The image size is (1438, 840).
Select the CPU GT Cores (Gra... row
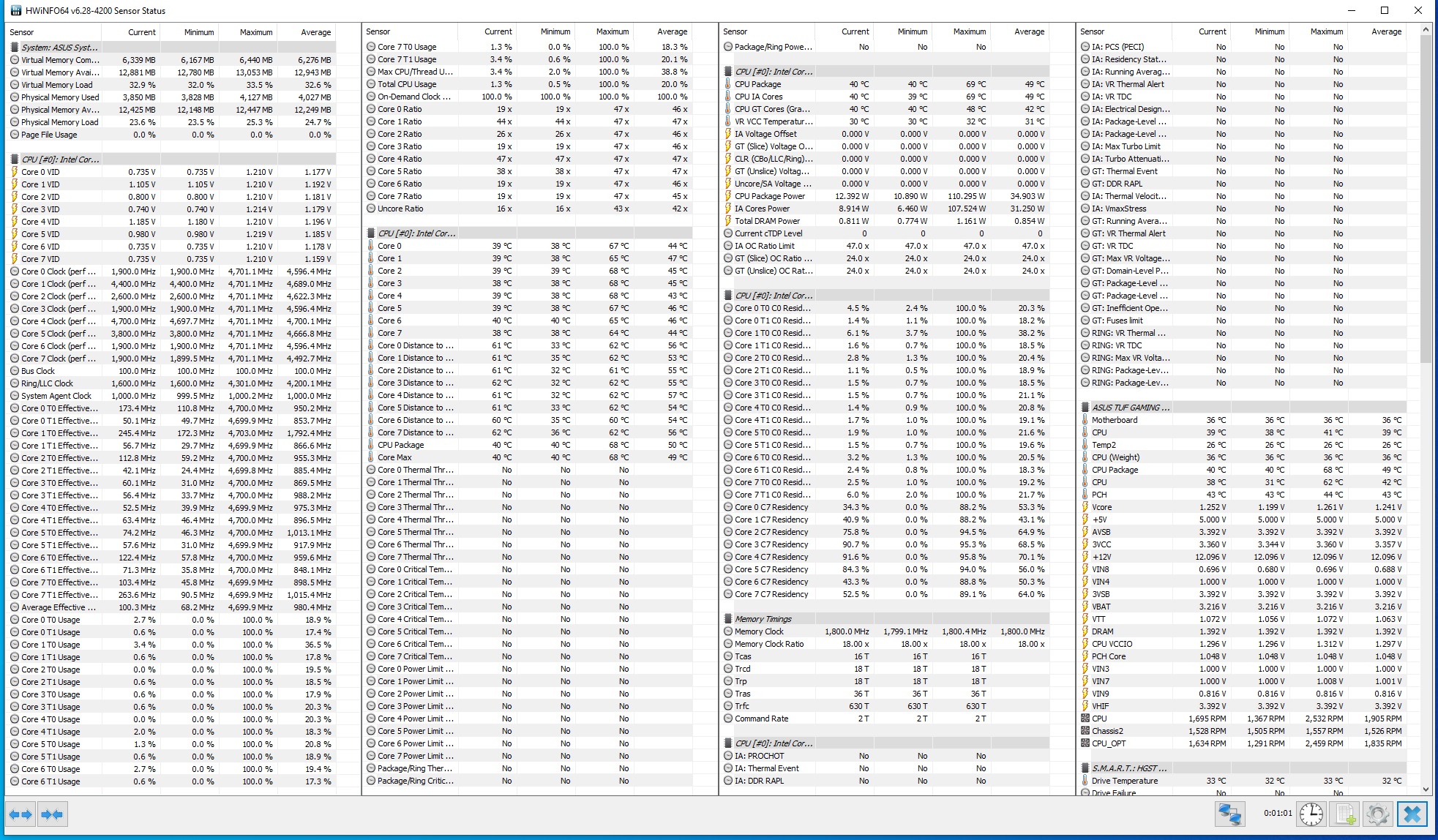pyautogui.click(x=885, y=109)
